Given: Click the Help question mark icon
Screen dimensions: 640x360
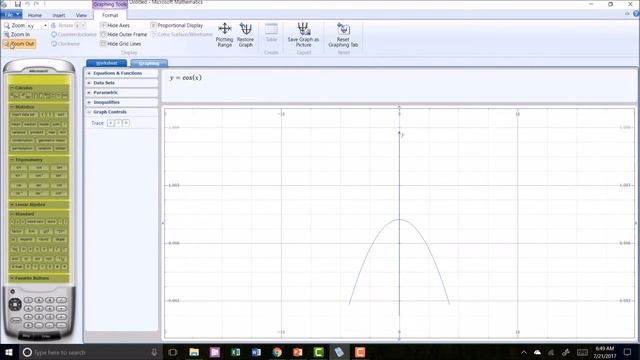Looking at the screenshot, I should tap(636, 14).
